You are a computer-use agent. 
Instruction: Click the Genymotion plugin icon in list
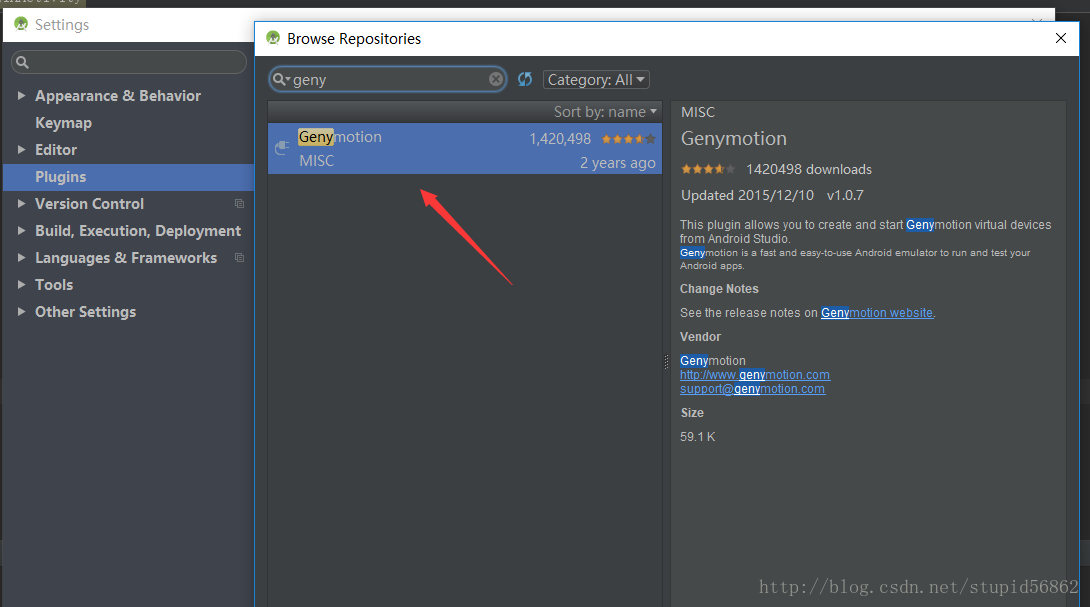282,147
